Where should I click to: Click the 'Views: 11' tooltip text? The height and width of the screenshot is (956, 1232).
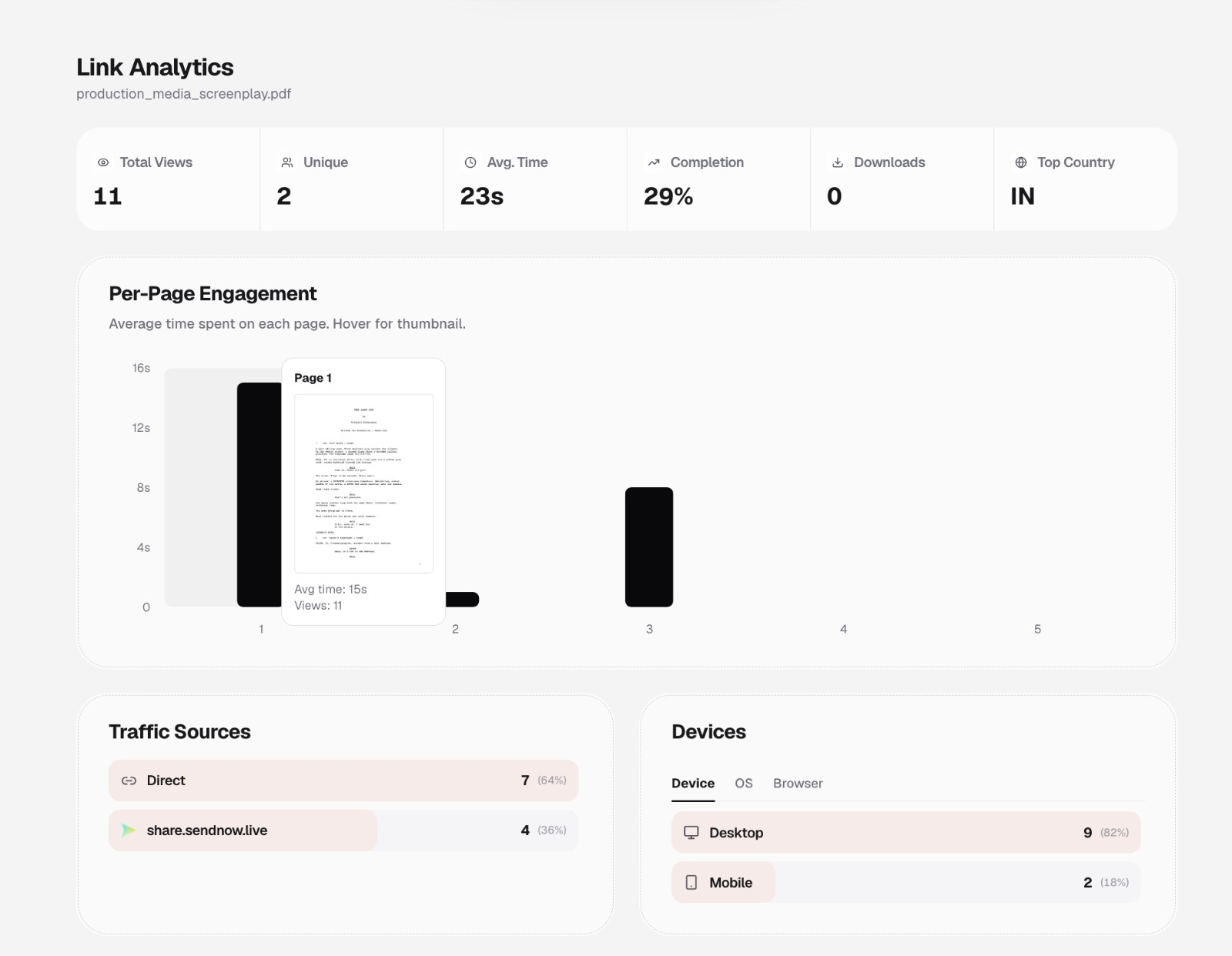[318, 606]
